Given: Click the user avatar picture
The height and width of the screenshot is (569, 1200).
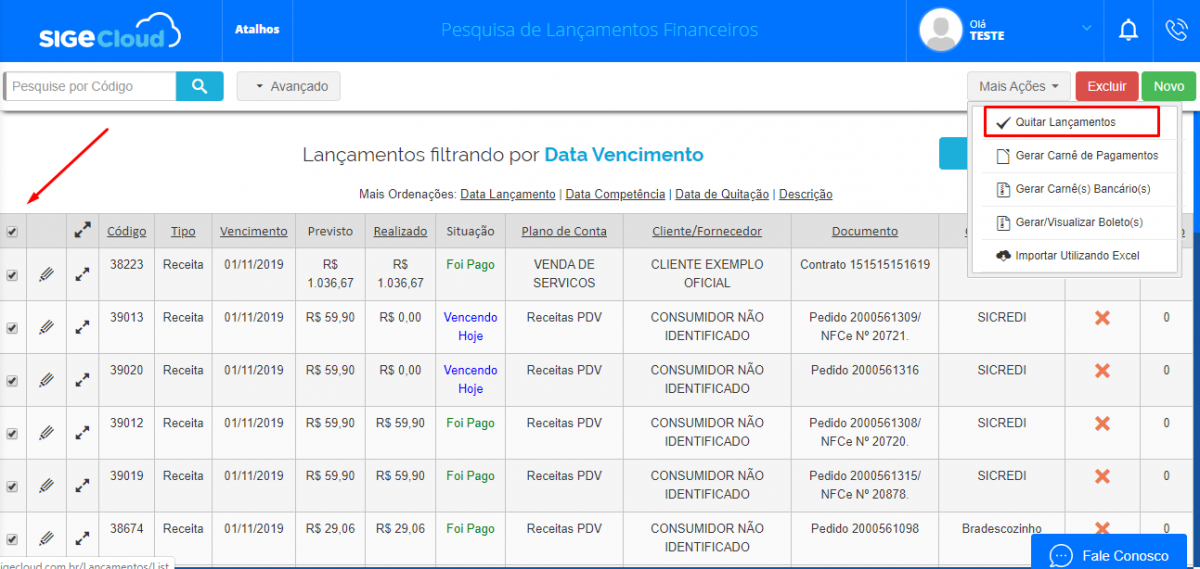Looking at the screenshot, I should point(939,30).
